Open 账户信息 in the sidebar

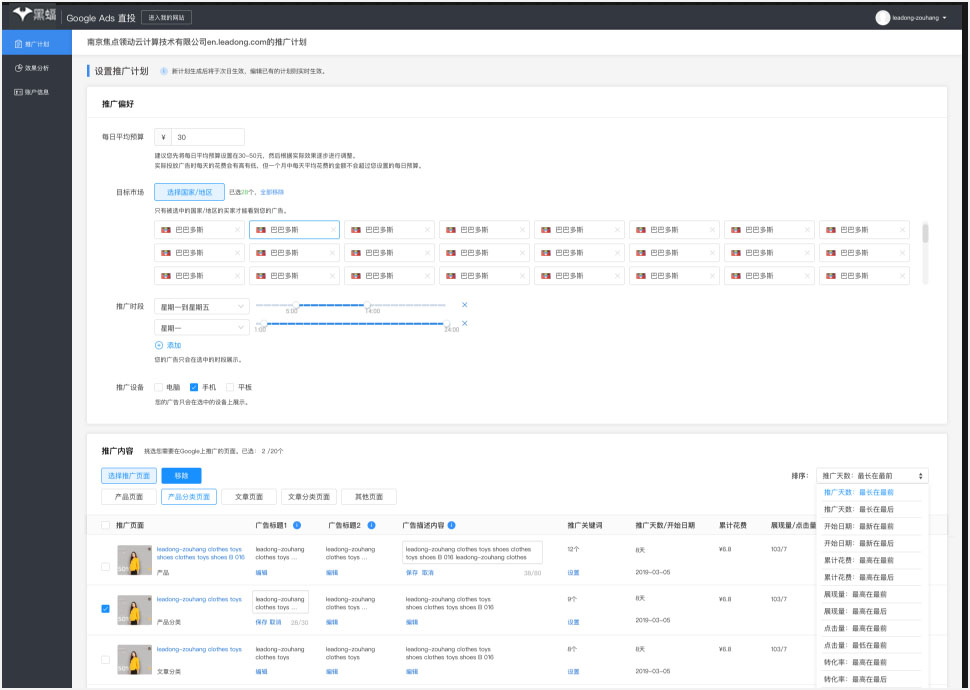36,92
